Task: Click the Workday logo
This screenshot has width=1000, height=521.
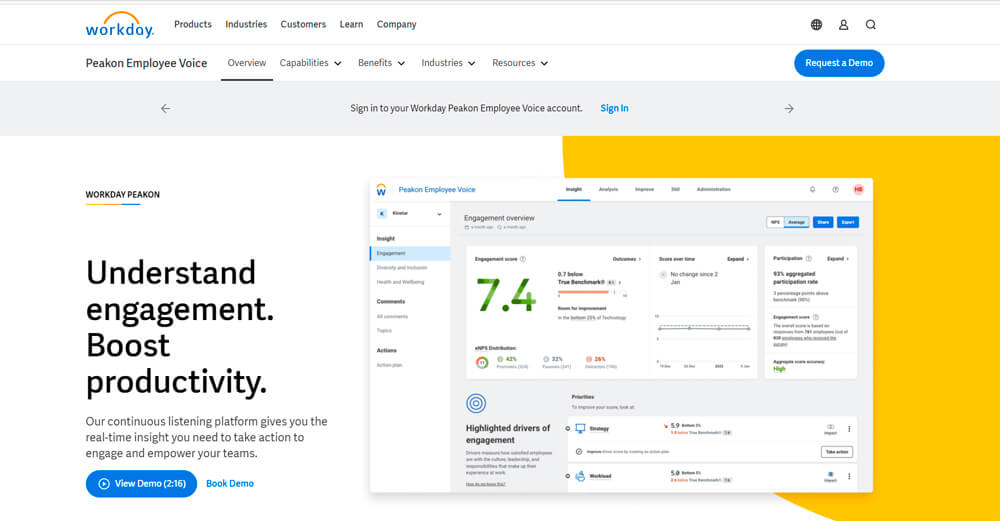Action: (x=119, y=25)
